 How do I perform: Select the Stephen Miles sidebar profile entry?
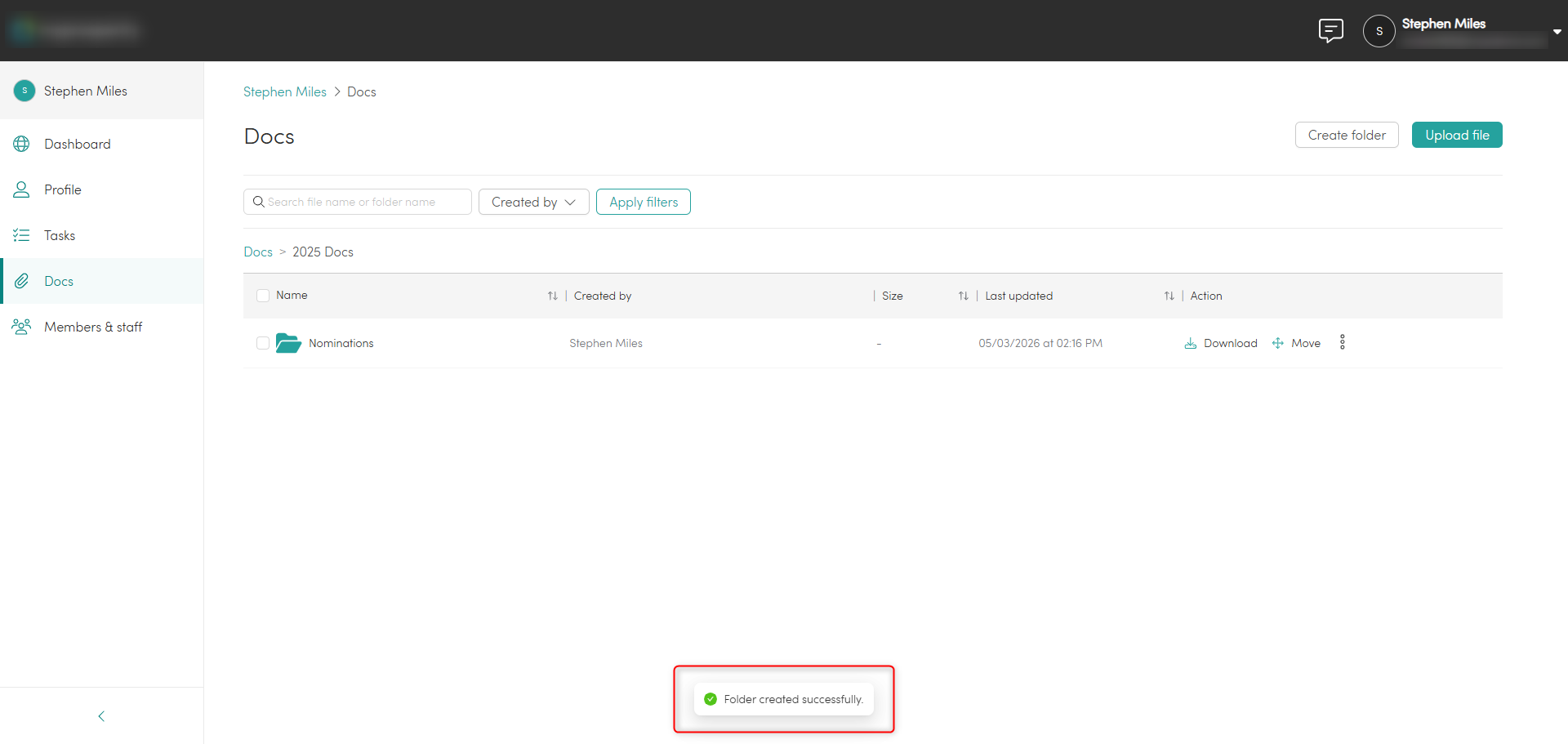tap(101, 91)
